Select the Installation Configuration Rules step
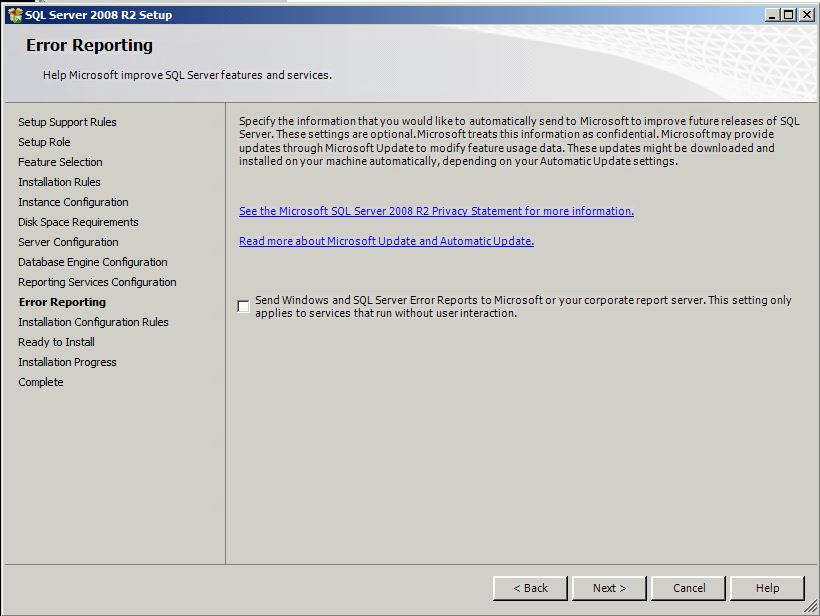The width and height of the screenshot is (820, 616). click(x=93, y=322)
